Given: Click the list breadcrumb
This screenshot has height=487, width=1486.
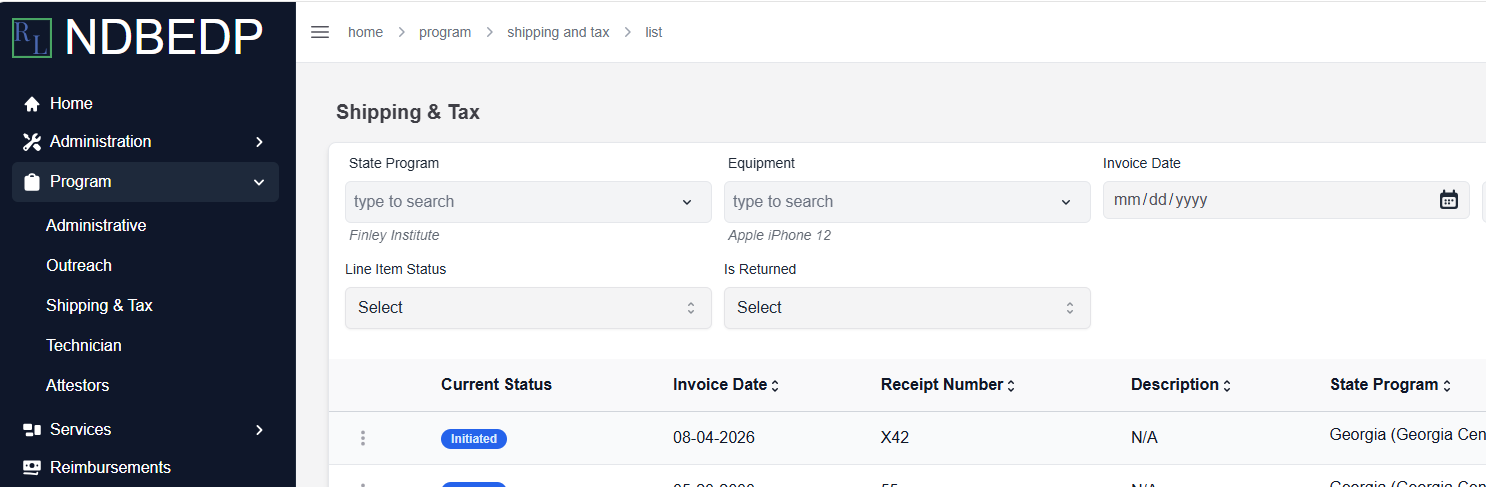Looking at the screenshot, I should point(654,32).
